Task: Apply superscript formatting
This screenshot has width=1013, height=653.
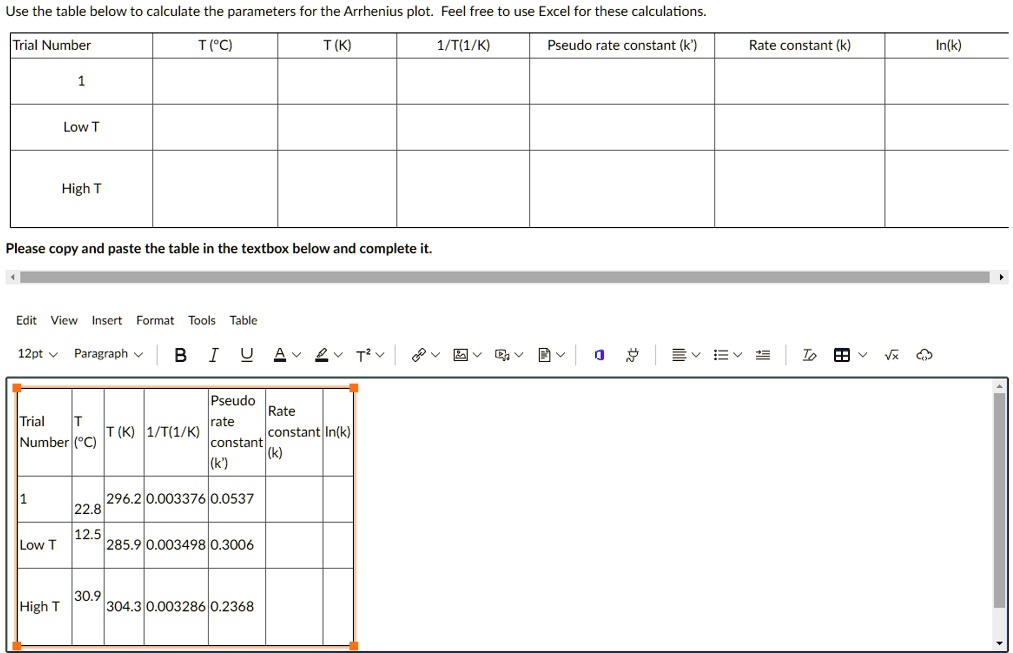Action: click(x=363, y=354)
